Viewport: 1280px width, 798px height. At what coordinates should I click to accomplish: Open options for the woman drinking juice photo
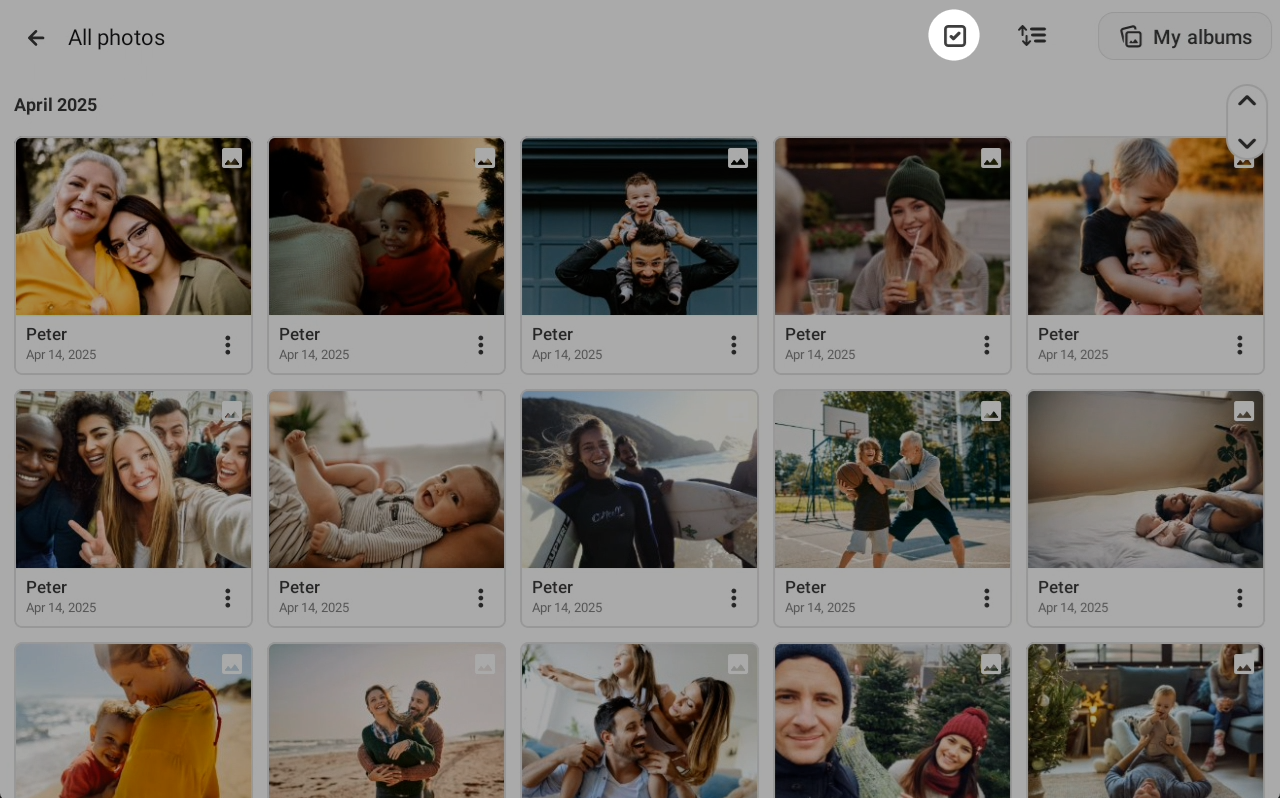tap(987, 345)
